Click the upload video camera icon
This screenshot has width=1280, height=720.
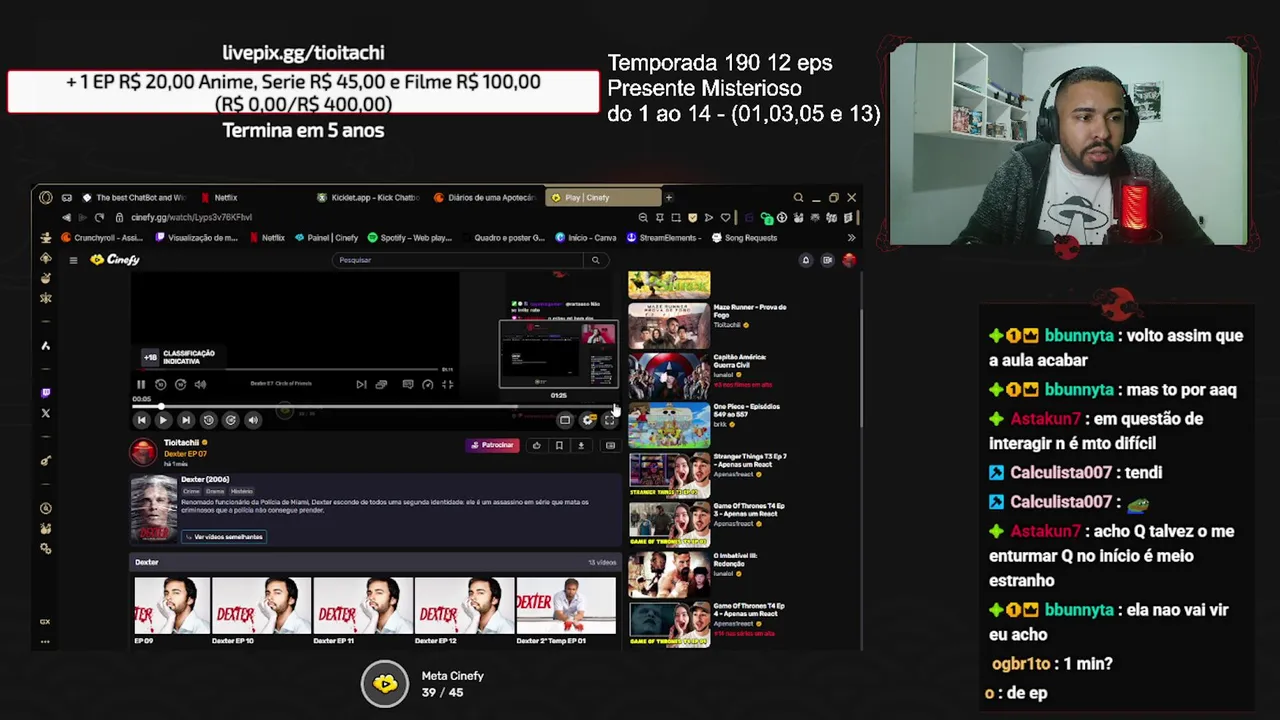(x=827, y=260)
